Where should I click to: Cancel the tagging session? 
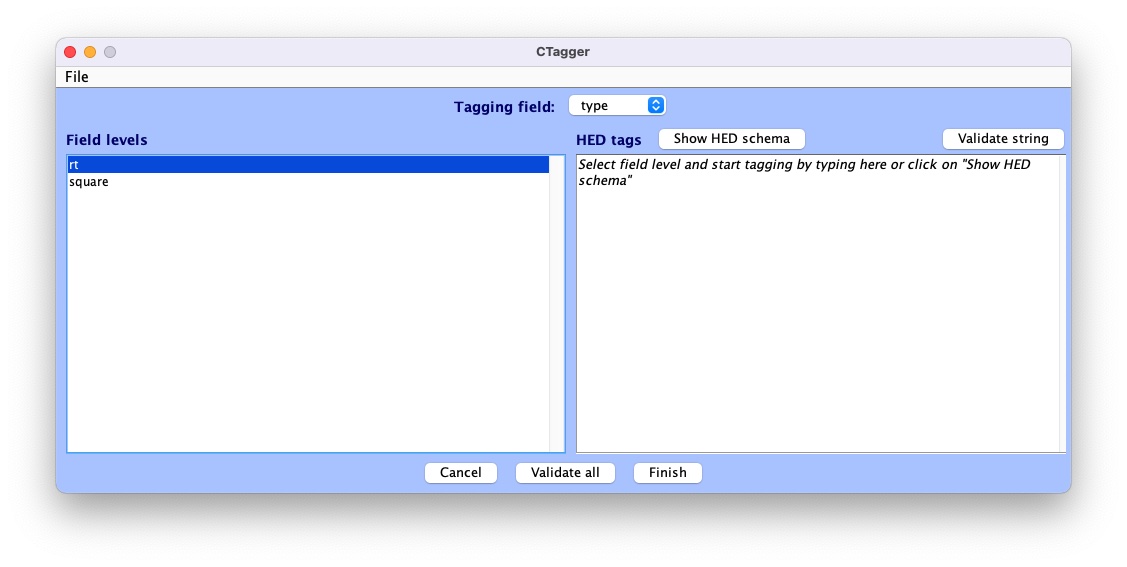click(460, 473)
